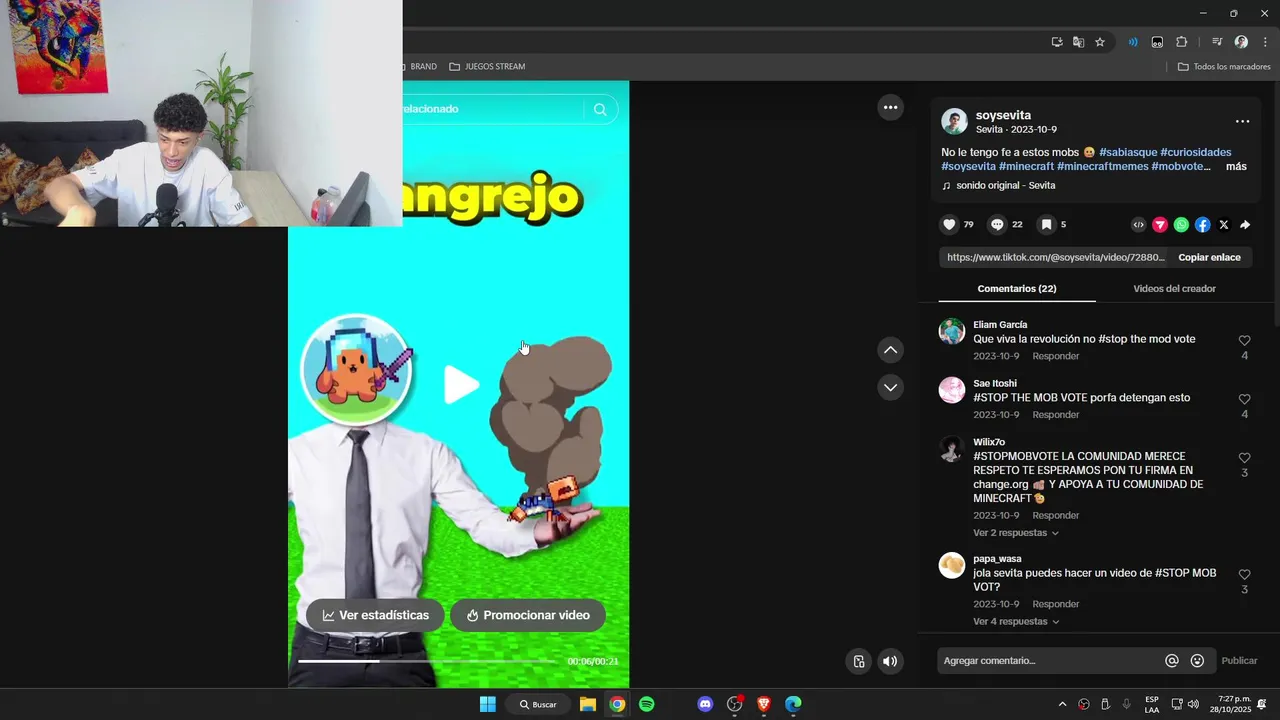Open the Chrome three-dot menu

1265,42
